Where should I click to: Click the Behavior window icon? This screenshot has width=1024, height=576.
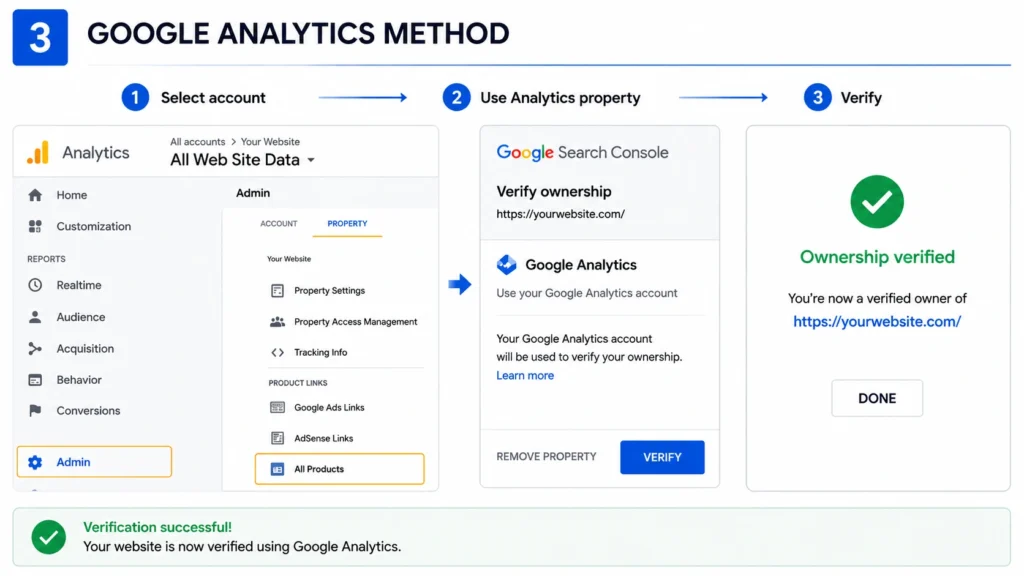click(35, 379)
